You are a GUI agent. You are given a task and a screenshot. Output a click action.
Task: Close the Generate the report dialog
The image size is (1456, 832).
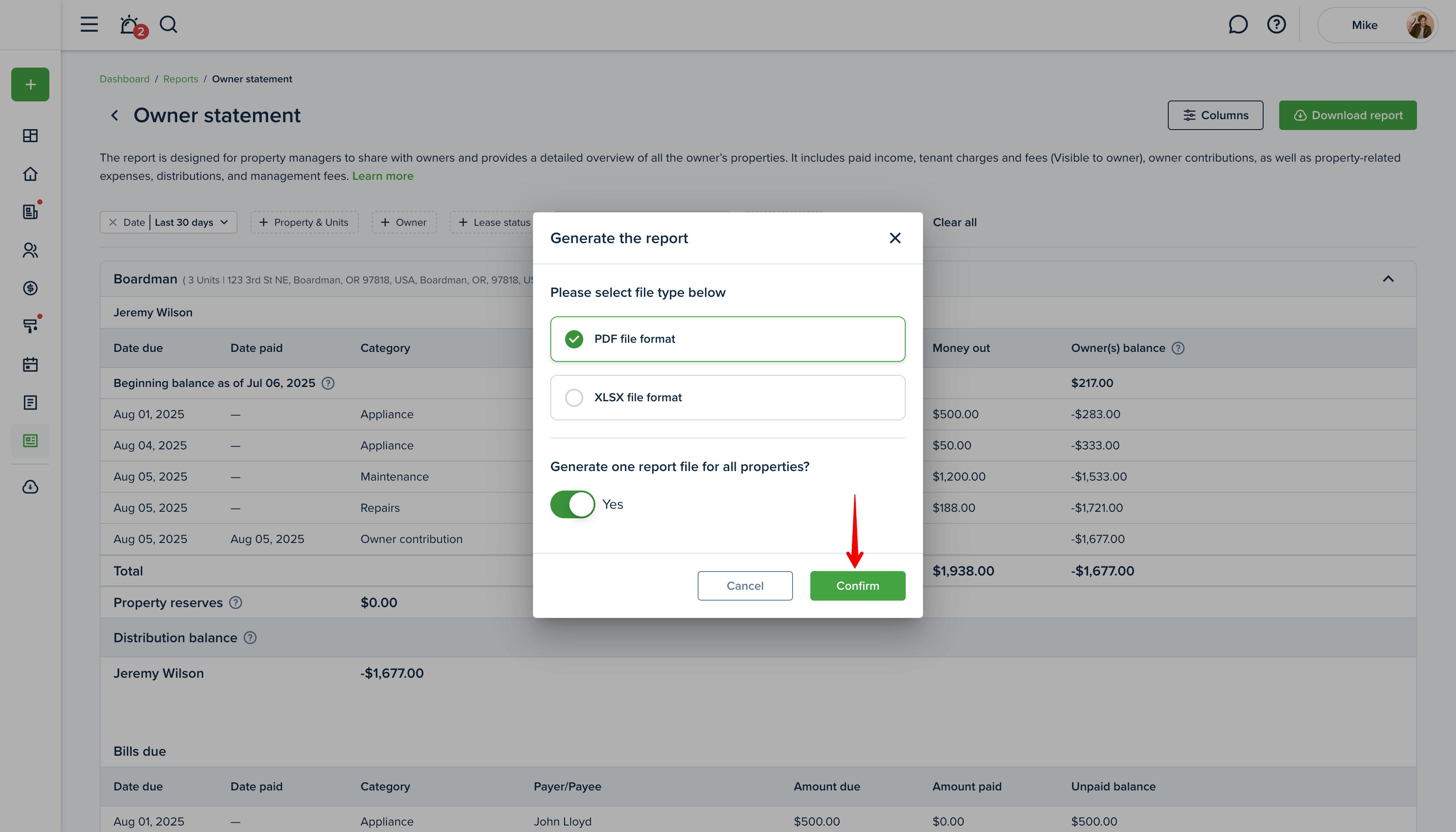click(x=895, y=238)
